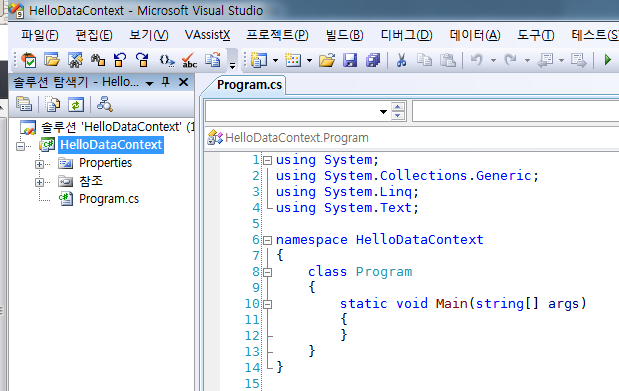The image size is (619, 391).
Task: Expand the Properties folder node
Action: [39, 164]
